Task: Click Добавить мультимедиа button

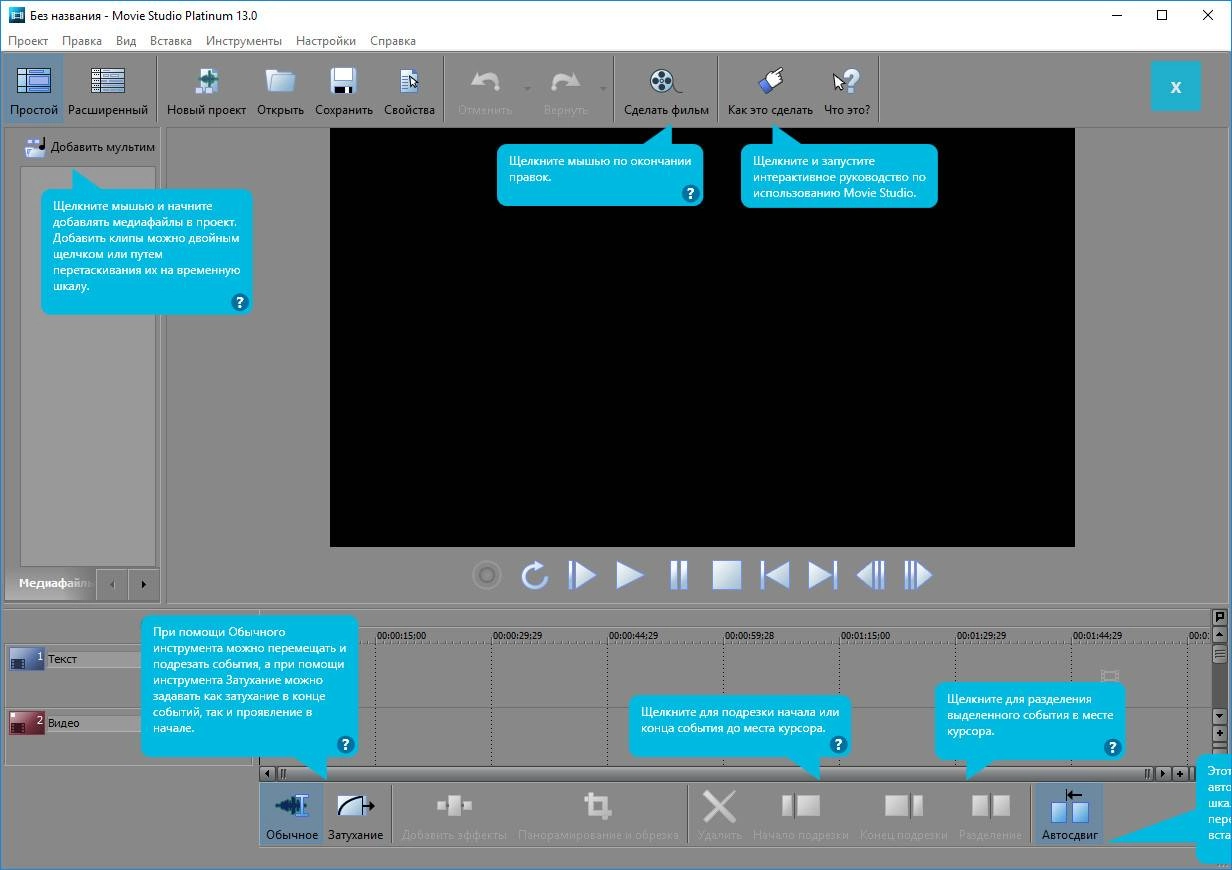Action: coord(89,146)
